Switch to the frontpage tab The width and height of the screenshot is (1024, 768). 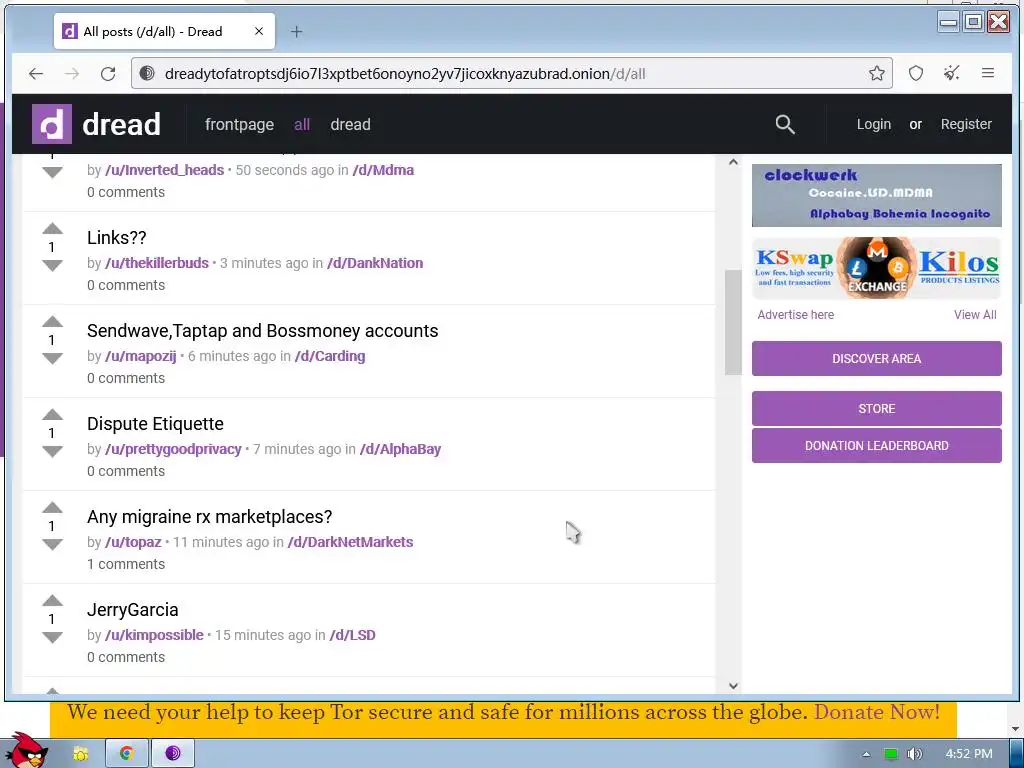coord(239,124)
